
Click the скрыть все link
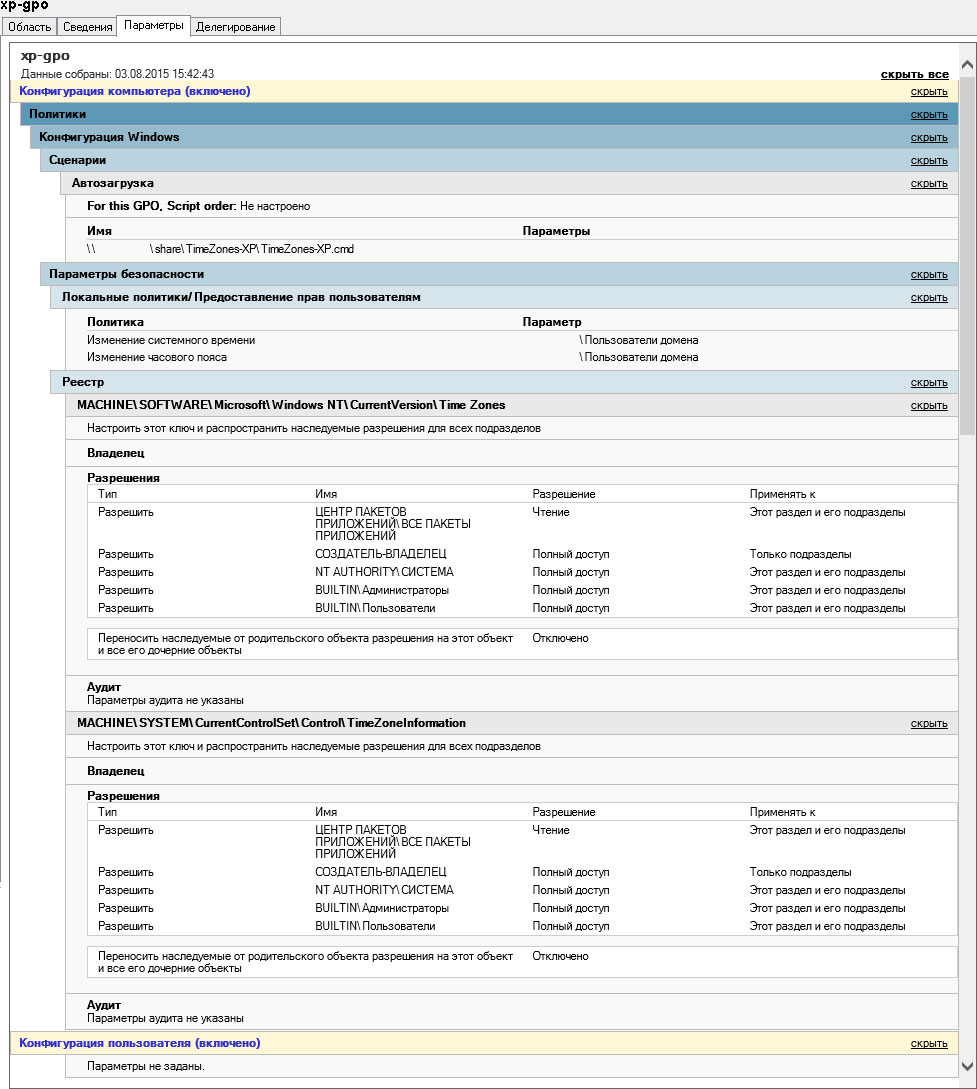click(915, 74)
